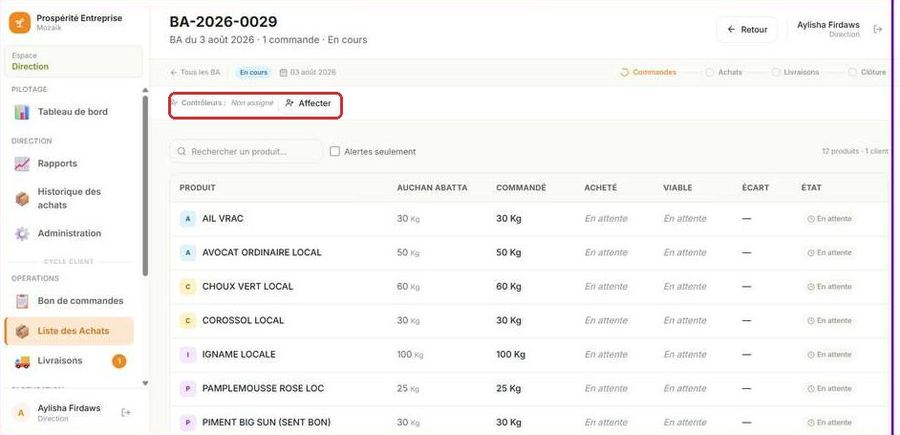
Task: Open the Espace Direction selector
Action: (x=73, y=61)
